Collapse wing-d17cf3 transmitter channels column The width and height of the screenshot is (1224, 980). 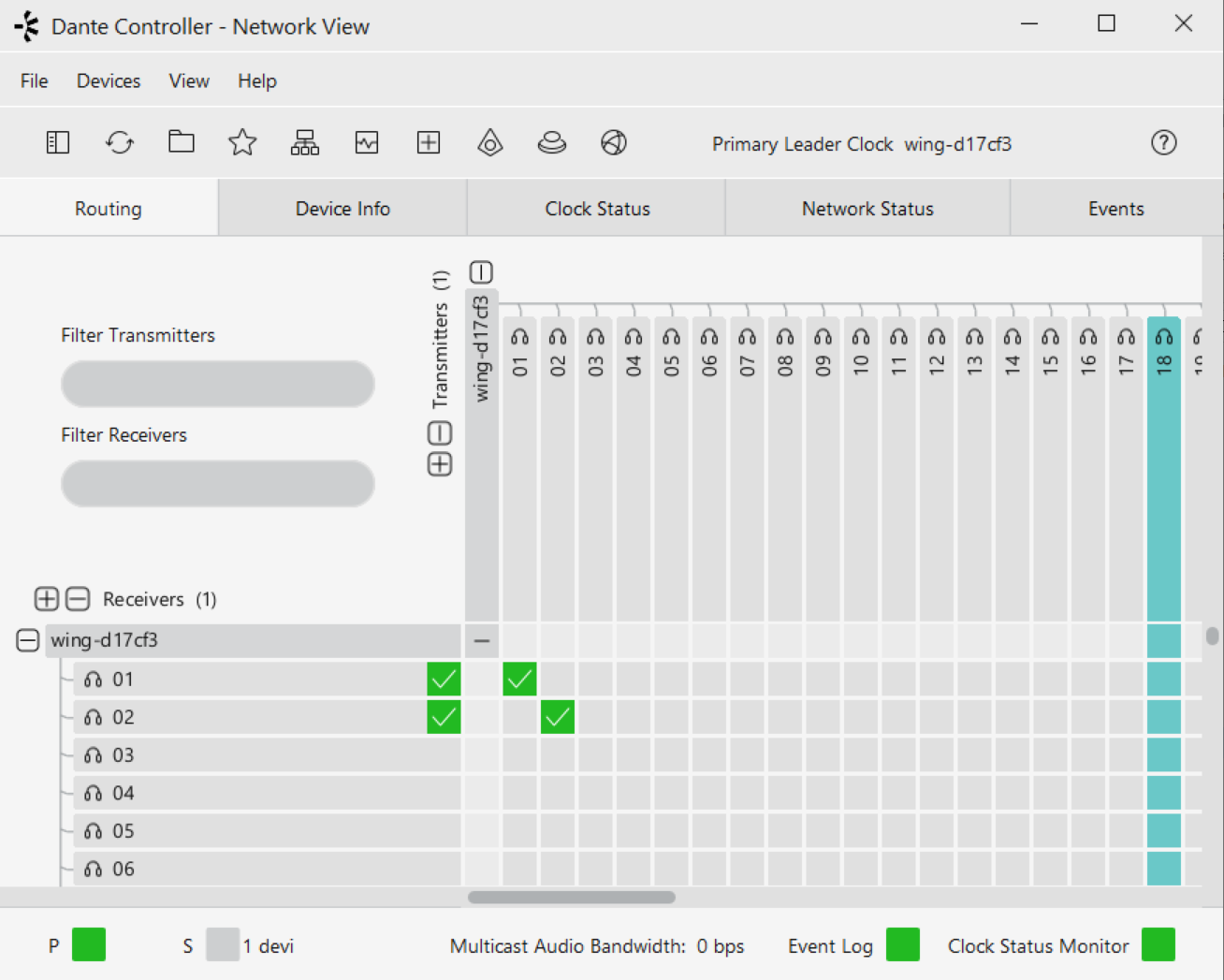pyautogui.click(x=481, y=272)
